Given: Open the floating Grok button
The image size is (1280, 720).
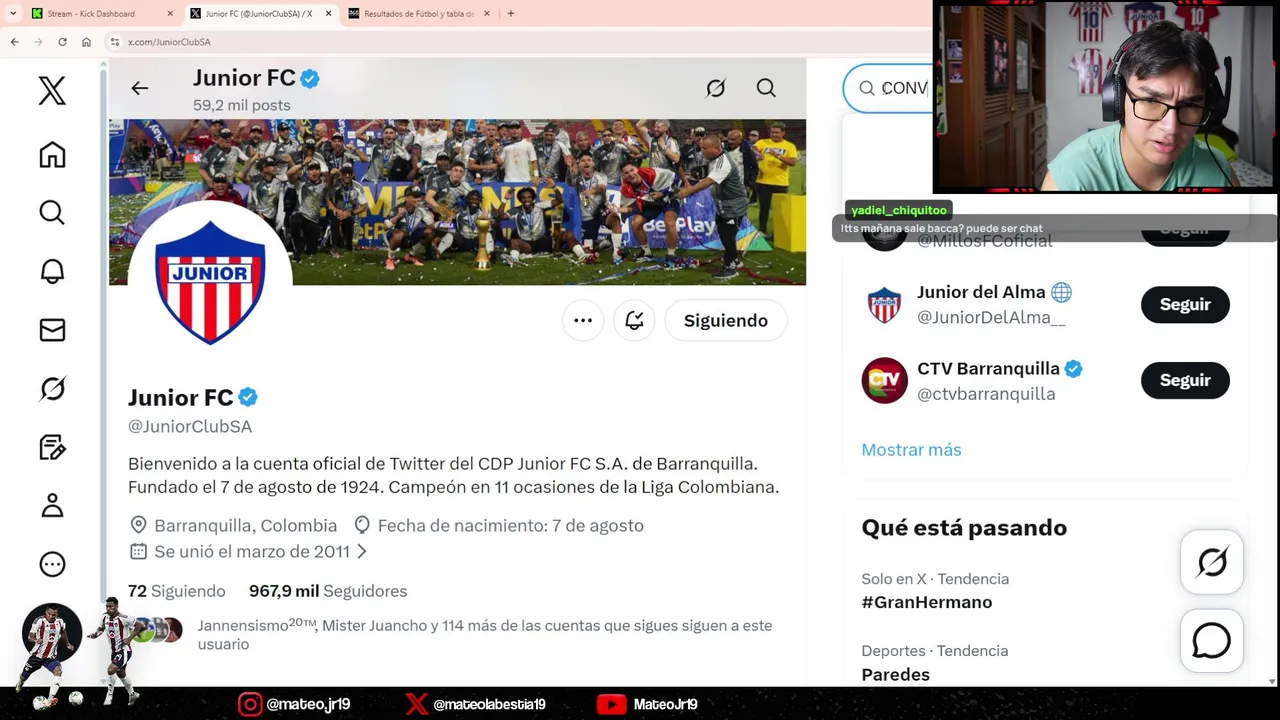Looking at the screenshot, I should [1212, 562].
